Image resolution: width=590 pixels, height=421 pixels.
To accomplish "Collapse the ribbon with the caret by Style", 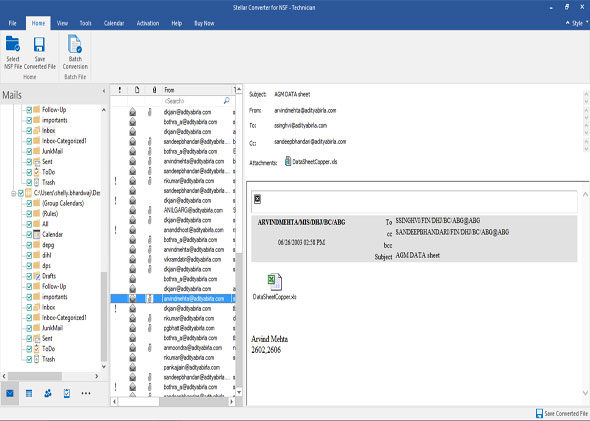I will [567, 23].
